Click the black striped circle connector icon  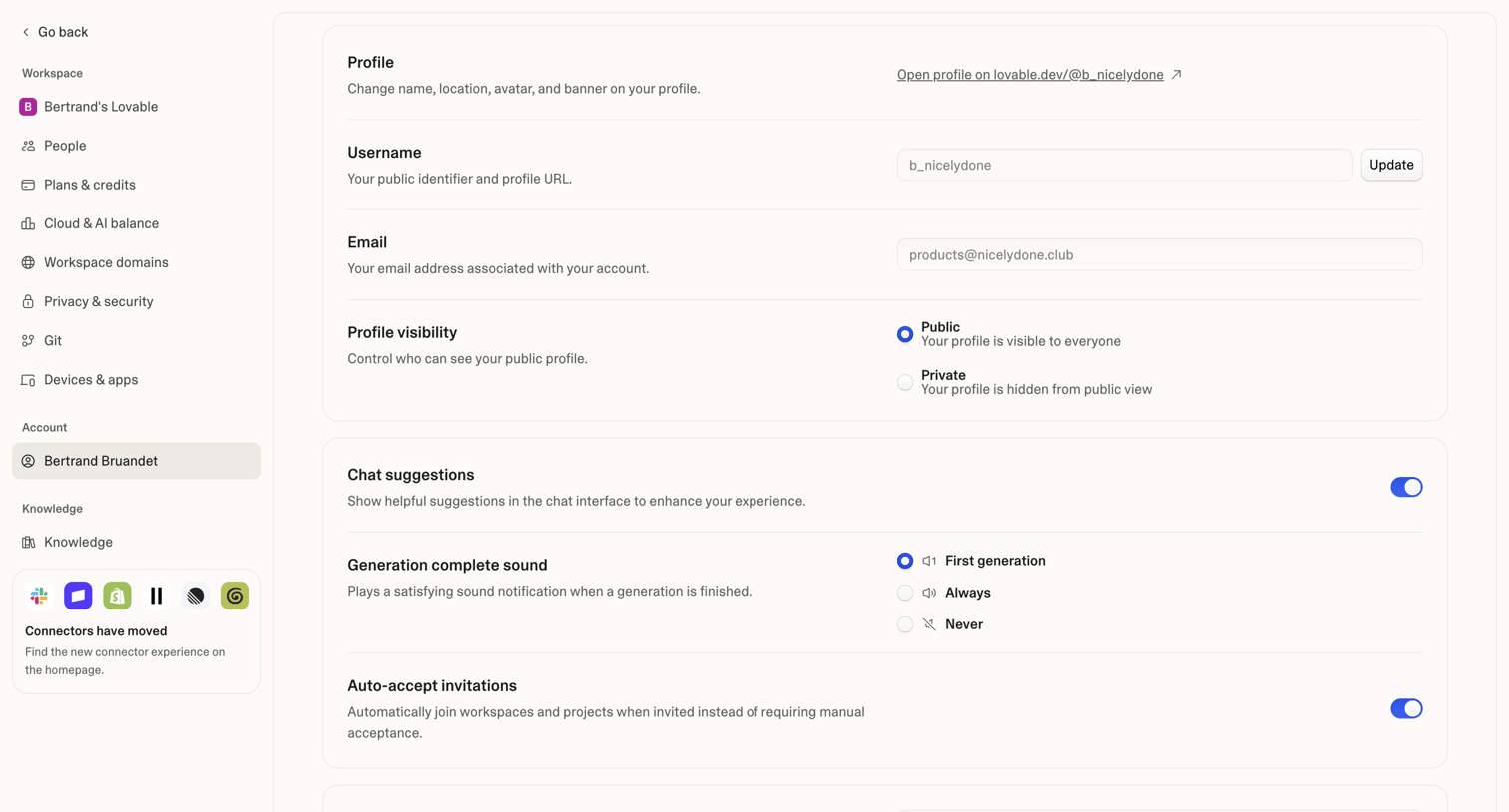point(196,596)
